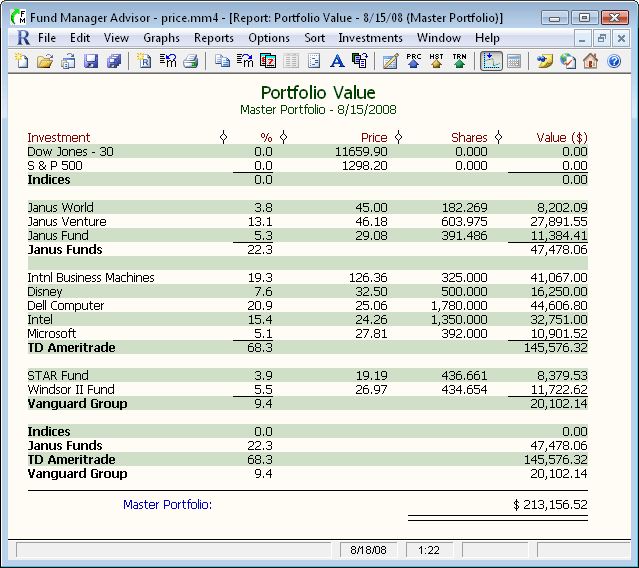Open the View menu
This screenshot has width=639, height=568.
pos(116,38)
